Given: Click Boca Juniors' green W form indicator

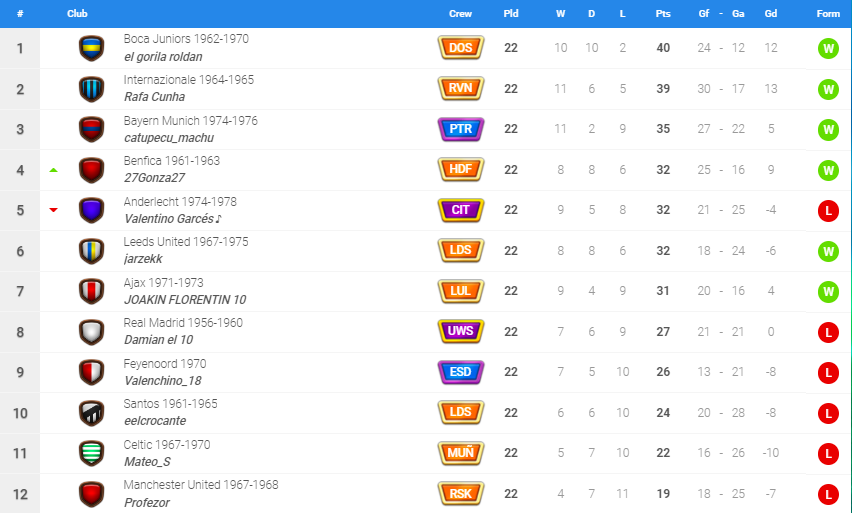Looking at the screenshot, I should [x=828, y=48].
